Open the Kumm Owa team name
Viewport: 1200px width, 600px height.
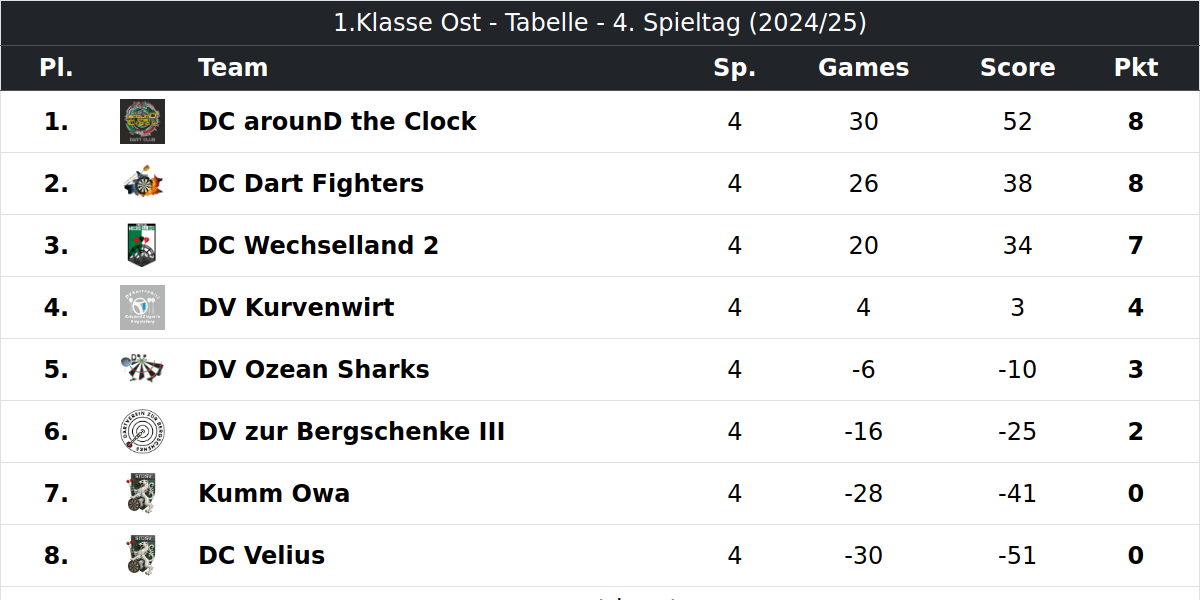tap(274, 494)
